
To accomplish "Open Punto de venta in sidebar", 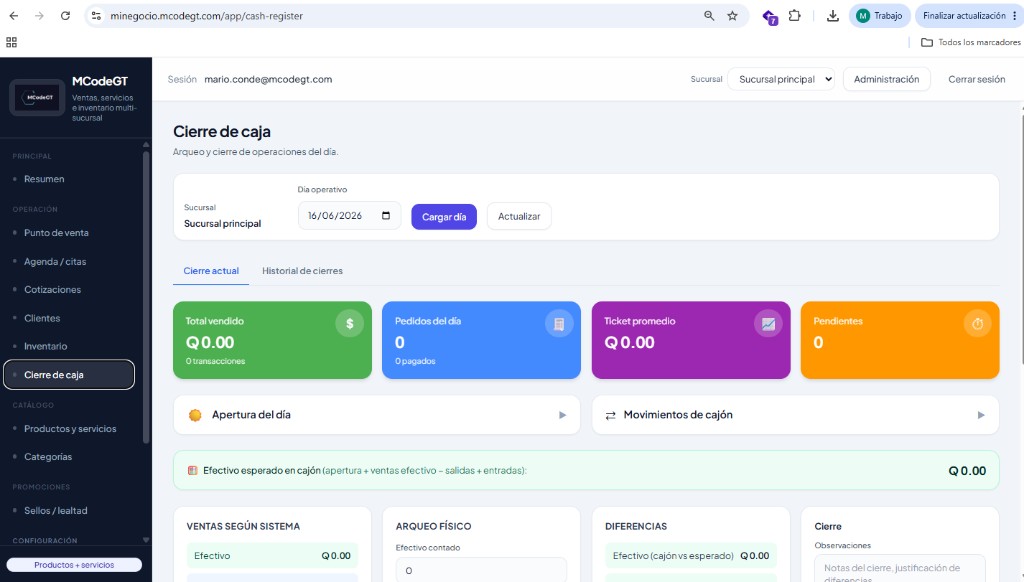I will click(56, 233).
